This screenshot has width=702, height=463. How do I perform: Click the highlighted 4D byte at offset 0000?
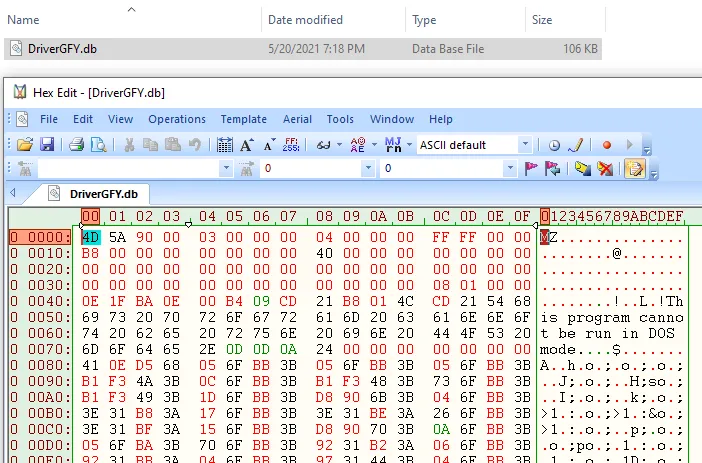click(x=91, y=237)
